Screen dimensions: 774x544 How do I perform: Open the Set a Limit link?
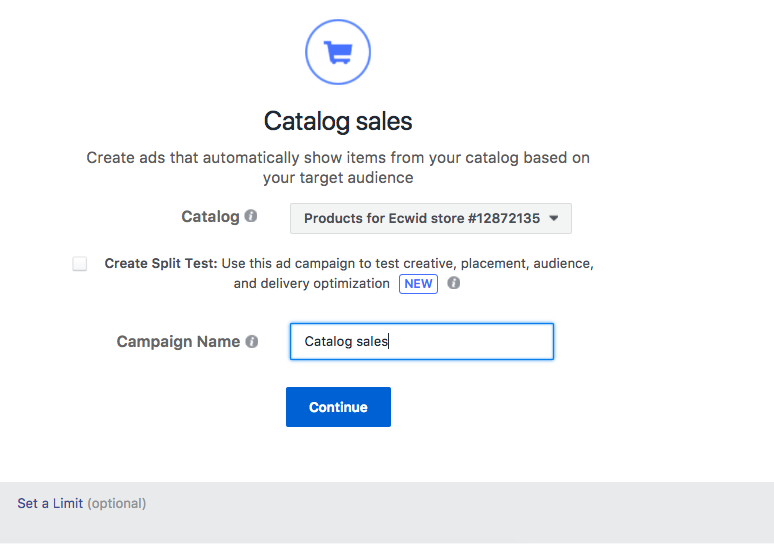coord(50,503)
